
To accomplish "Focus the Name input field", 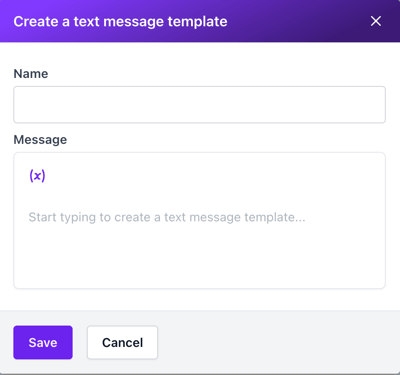I will coord(199,105).
